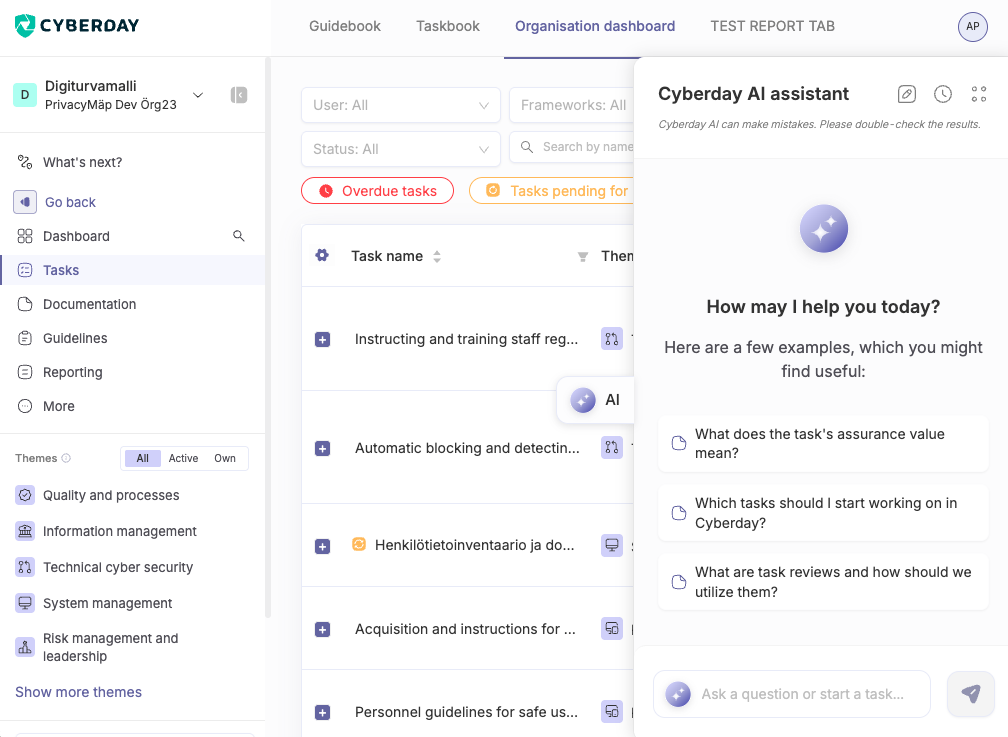This screenshot has width=1008, height=737.
Task: Open Tasks in the sidebar
Action: coord(133,270)
